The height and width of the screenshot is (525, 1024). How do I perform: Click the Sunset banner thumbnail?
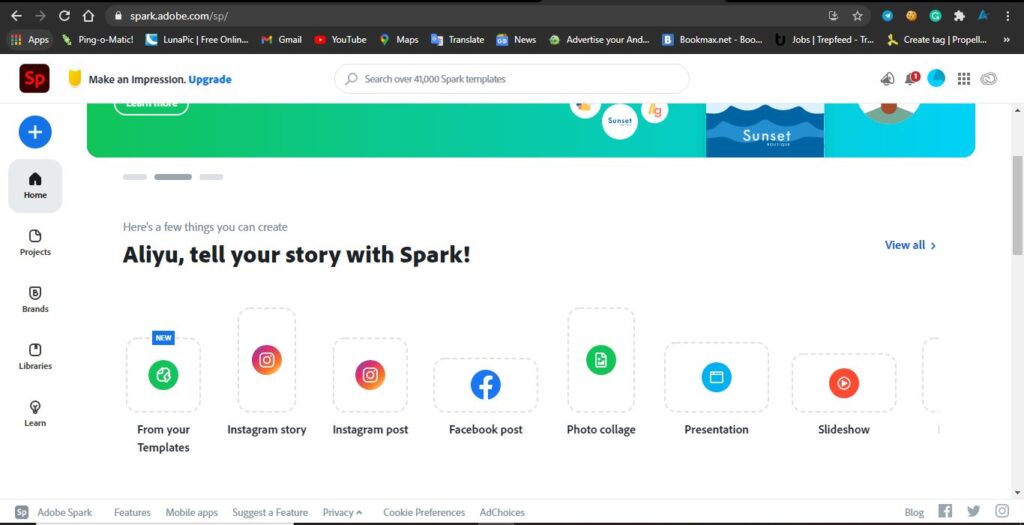[x=765, y=130]
